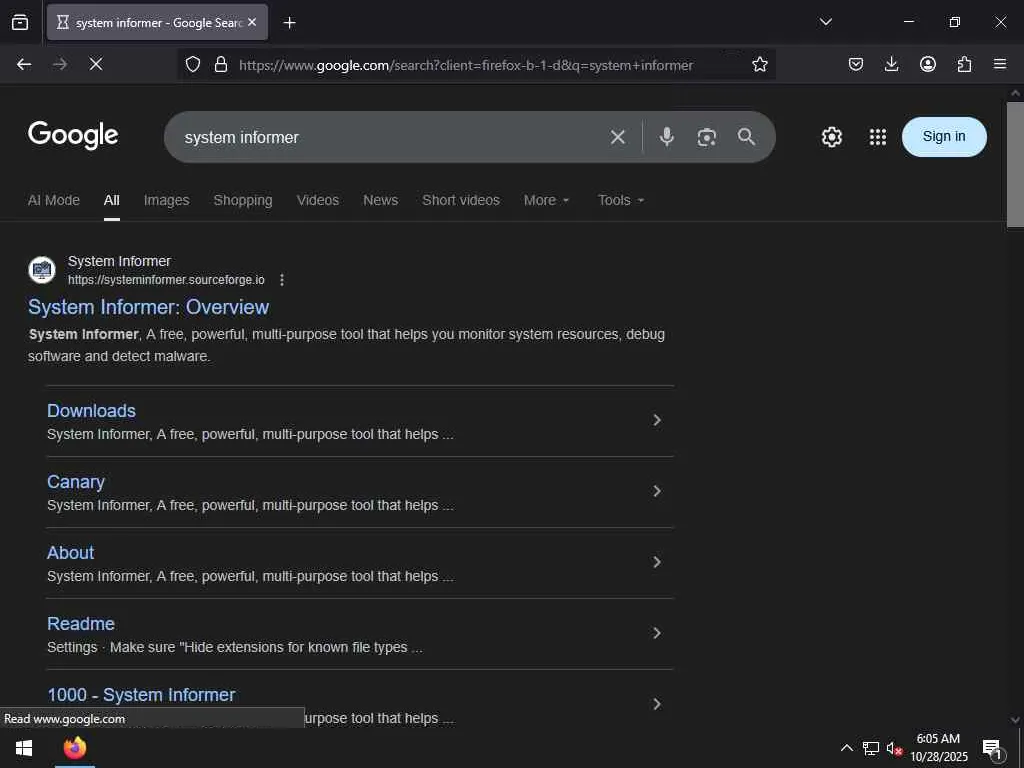Click the page vertical scrollbar thumb
1024x768 pixels.
[1015, 165]
